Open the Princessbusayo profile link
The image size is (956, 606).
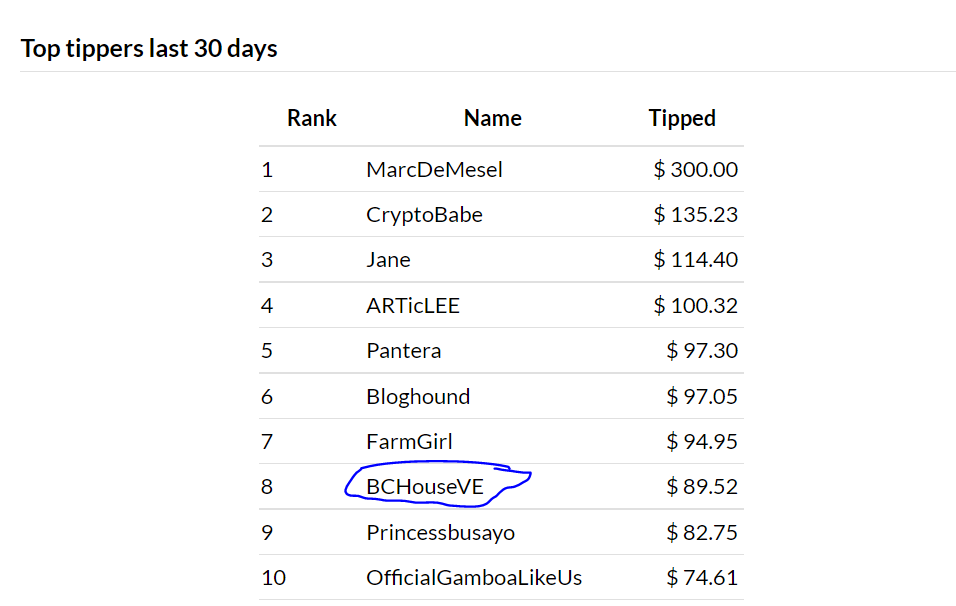click(x=441, y=533)
